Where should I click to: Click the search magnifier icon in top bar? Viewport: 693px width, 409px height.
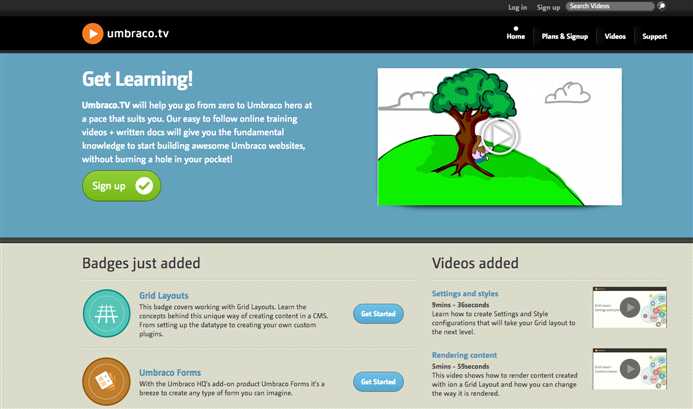click(x=661, y=6)
